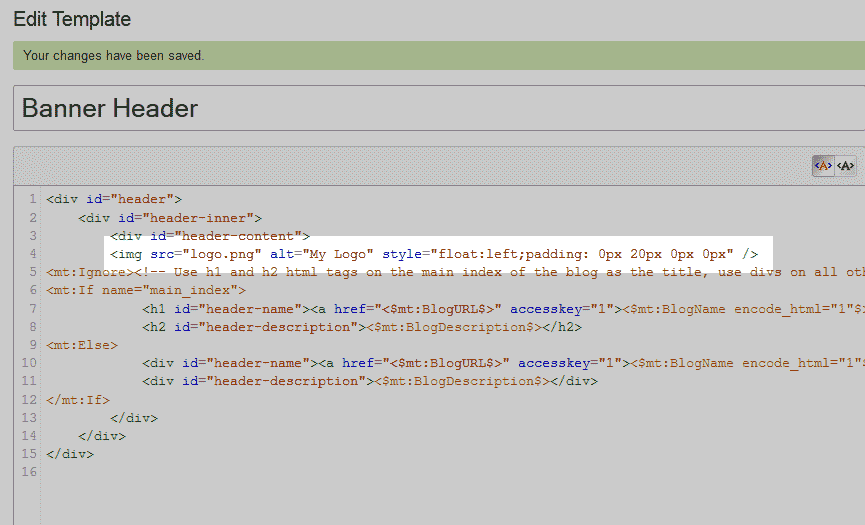Click line number 4 in the gutter
This screenshot has height=525, width=865.
(33, 254)
